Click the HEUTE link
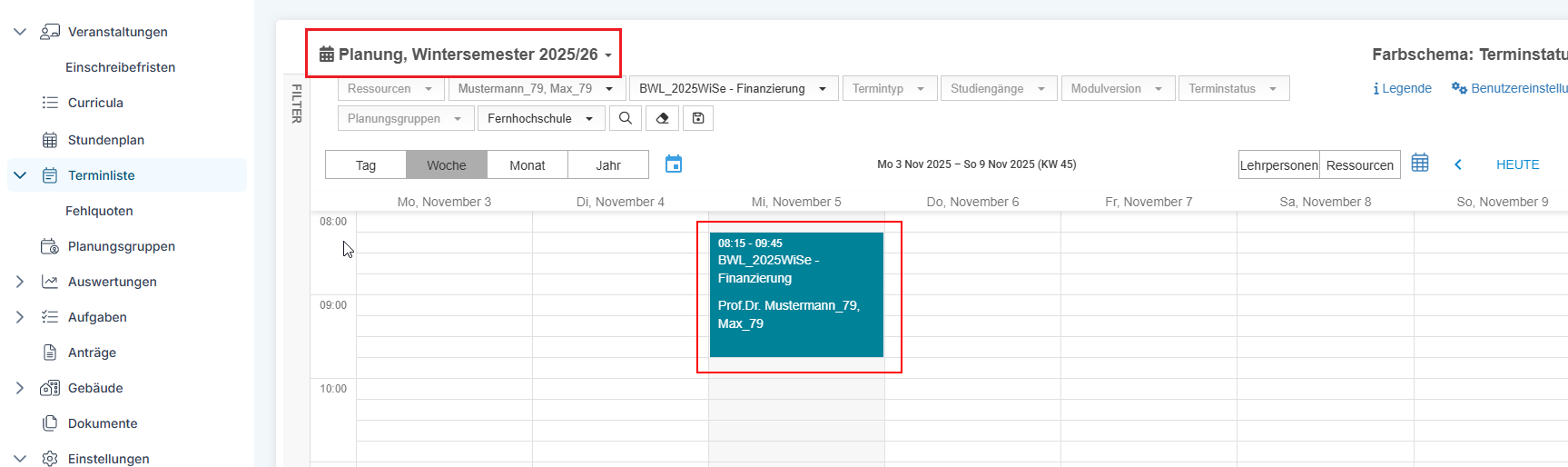The height and width of the screenshot is (467, 1568). point(1518,164)
